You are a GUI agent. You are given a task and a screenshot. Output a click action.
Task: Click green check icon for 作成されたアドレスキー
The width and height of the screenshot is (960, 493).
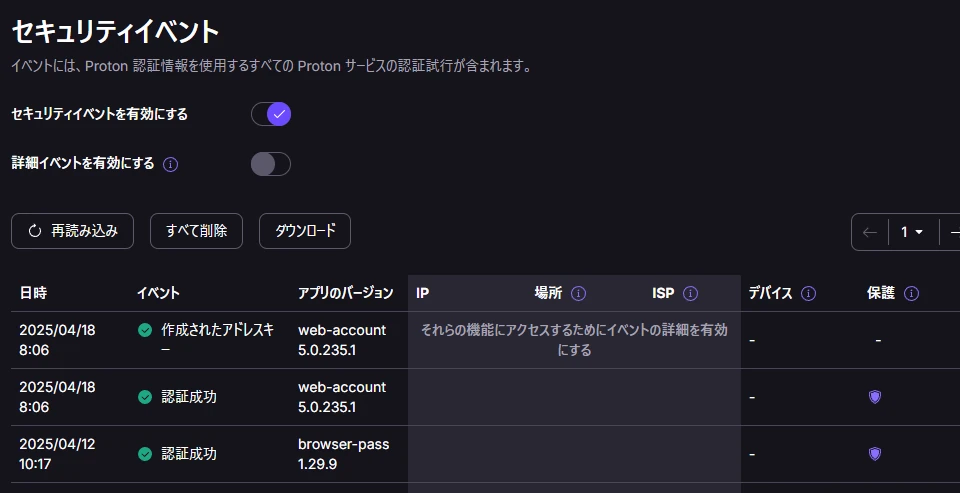pos(145,331)
